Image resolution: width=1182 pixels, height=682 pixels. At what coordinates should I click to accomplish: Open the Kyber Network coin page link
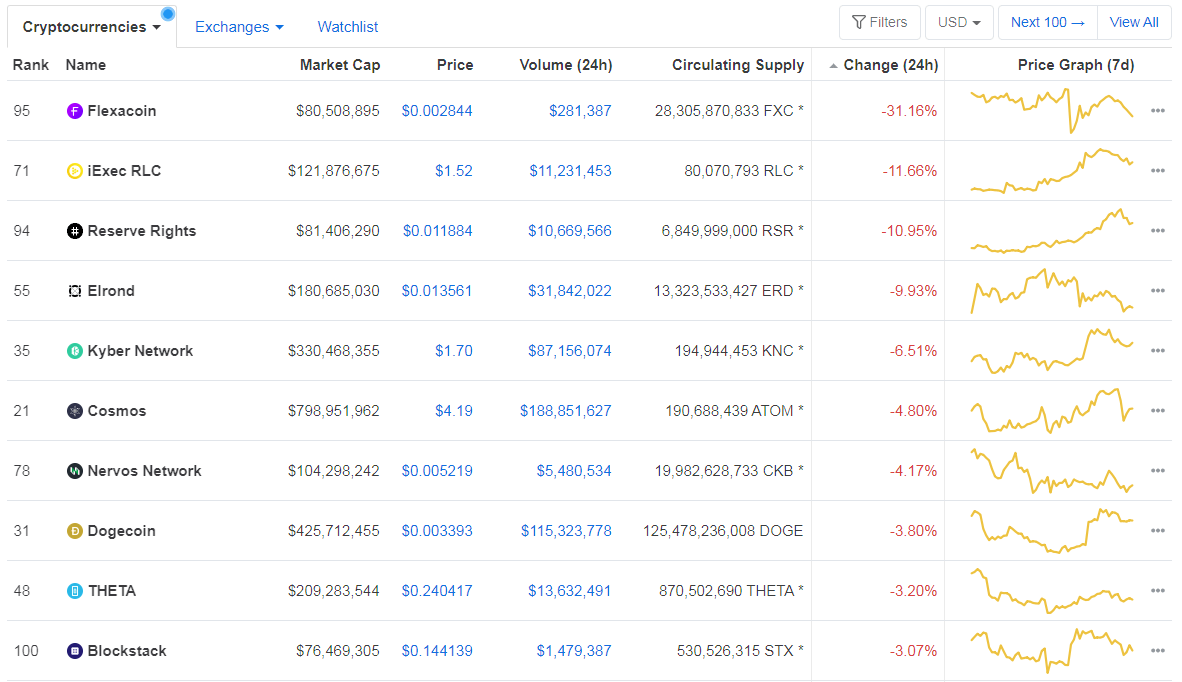coord(140,350)
